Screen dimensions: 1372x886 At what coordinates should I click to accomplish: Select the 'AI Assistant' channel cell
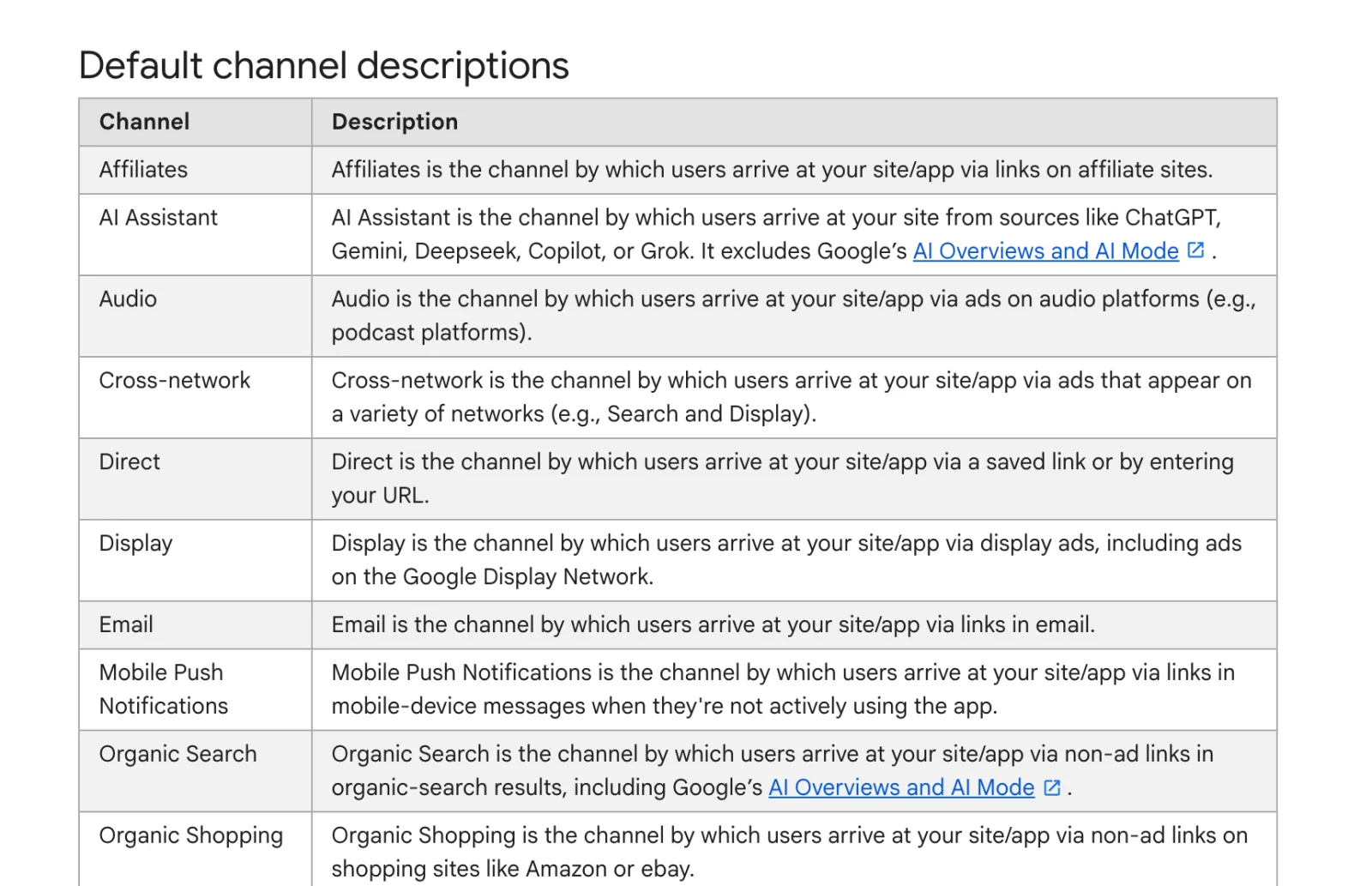196,234
